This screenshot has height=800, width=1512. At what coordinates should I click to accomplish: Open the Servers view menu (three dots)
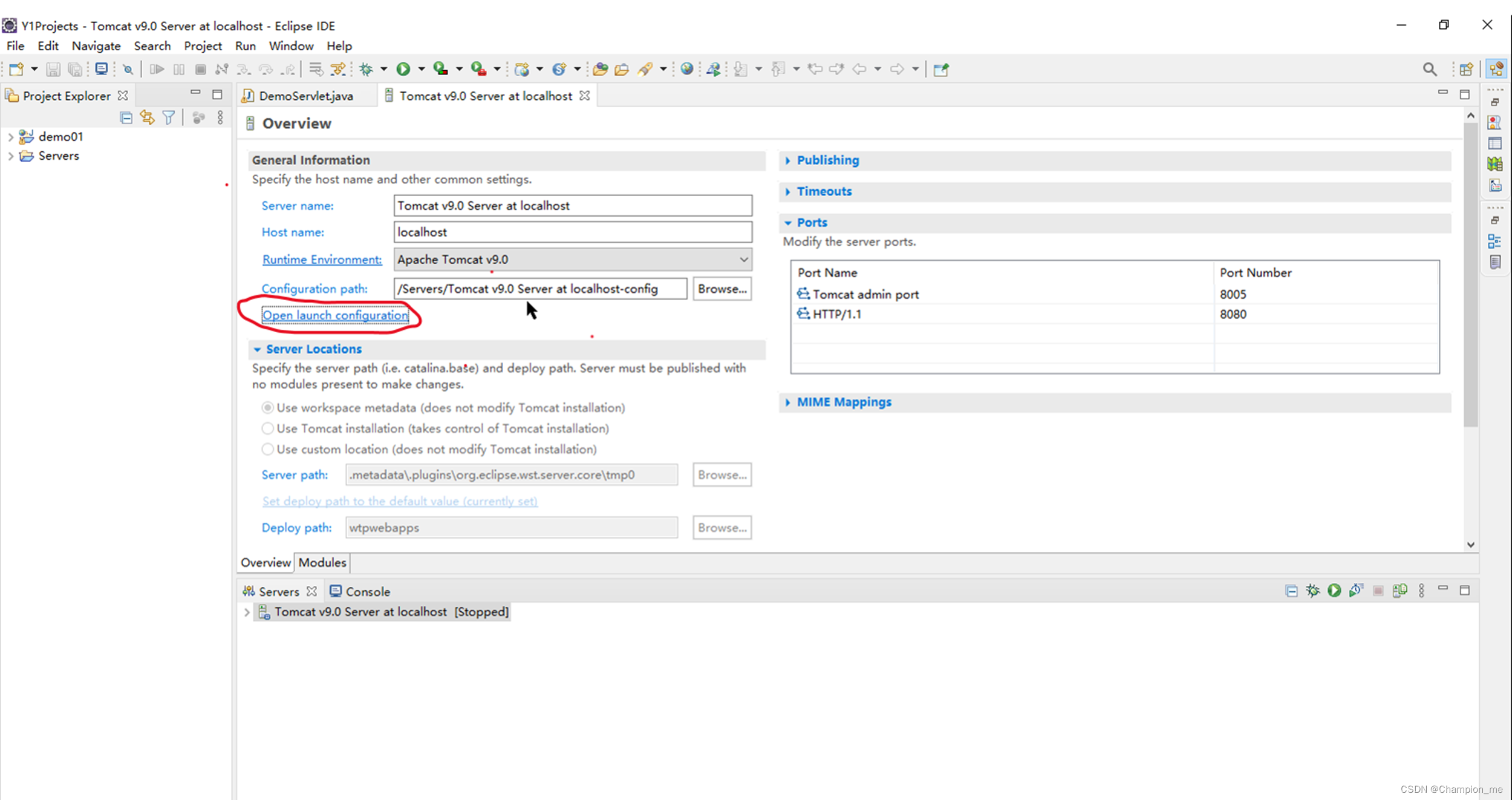pyautogui.click(x=1421, y=591)
